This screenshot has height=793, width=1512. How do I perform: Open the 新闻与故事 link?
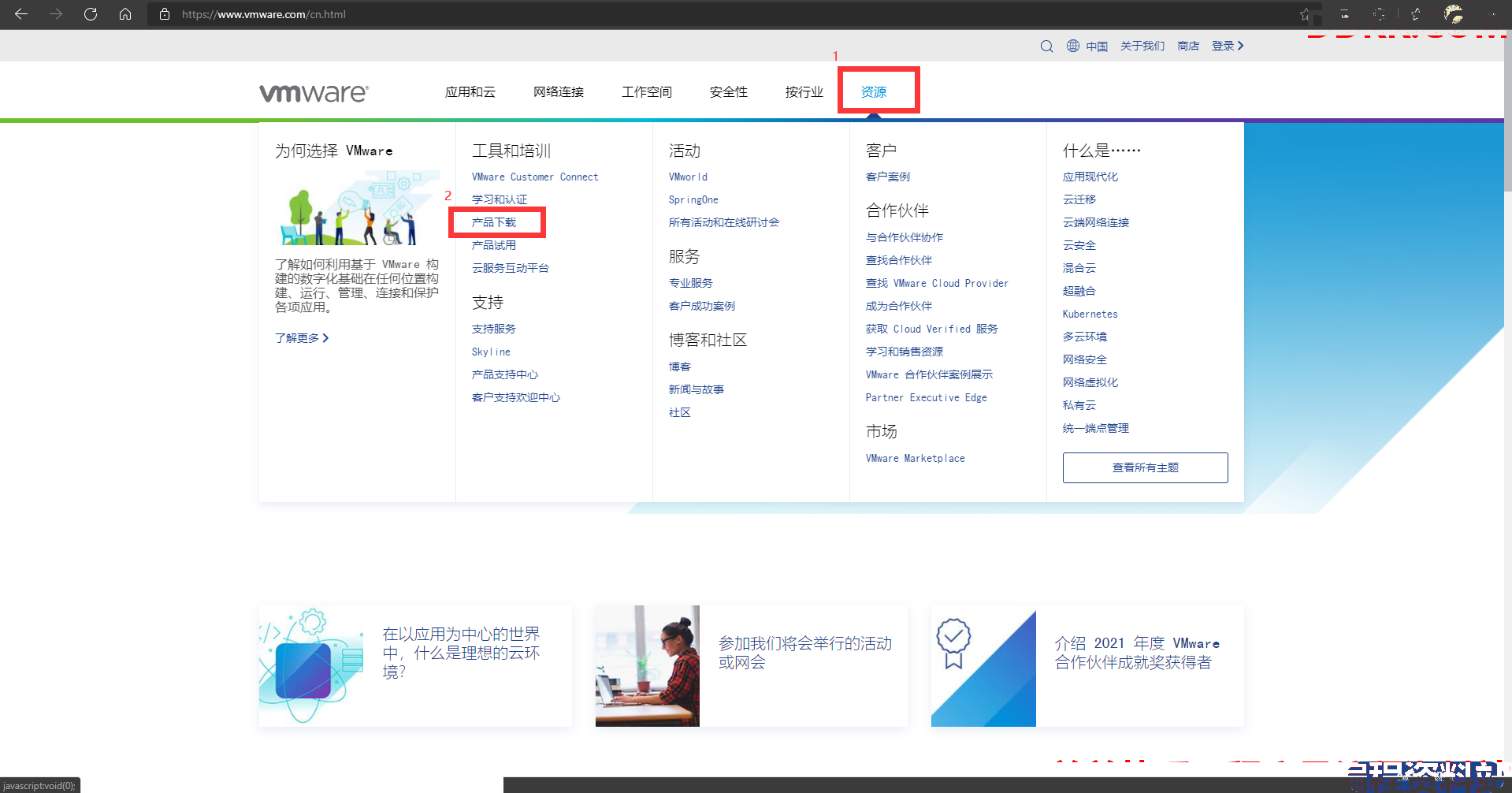(x=697, y=390)
